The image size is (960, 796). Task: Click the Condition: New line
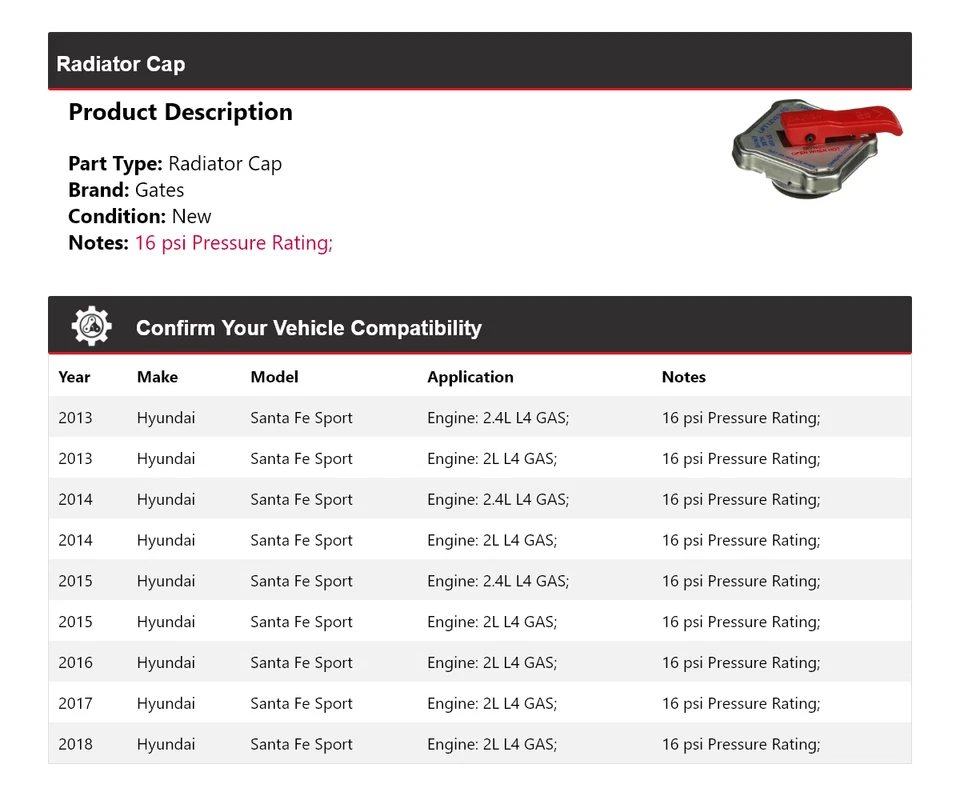tap(140, 216)
